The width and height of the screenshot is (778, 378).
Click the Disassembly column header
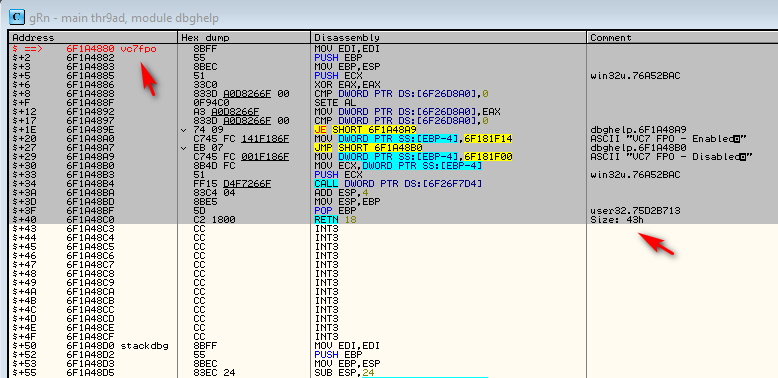coord(449,38)
